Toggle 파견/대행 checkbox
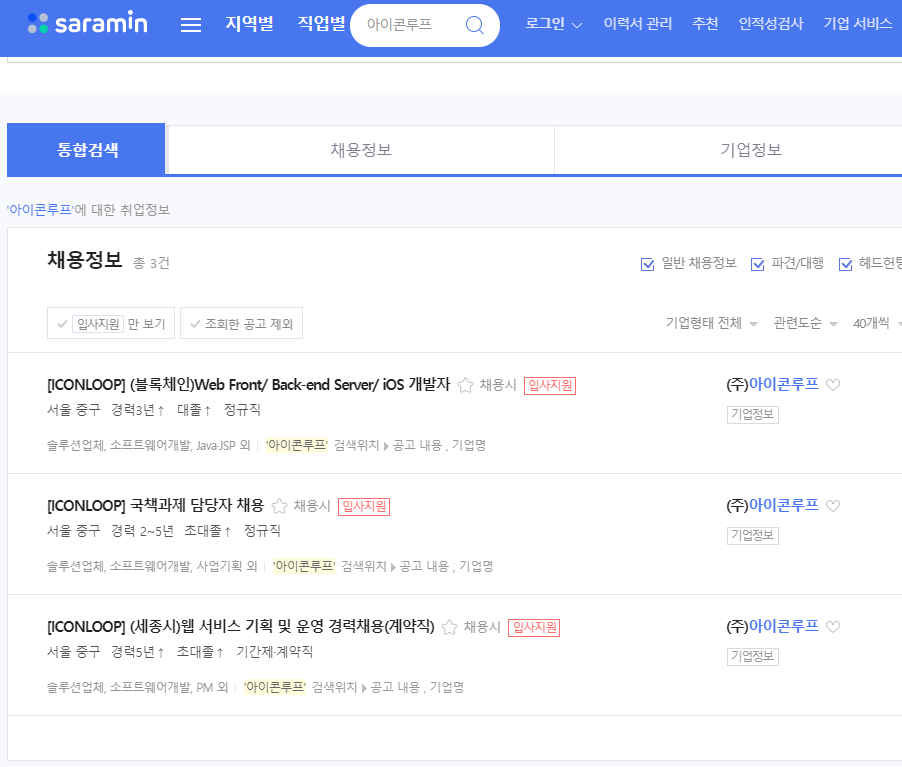 click(x=758, y=264)
